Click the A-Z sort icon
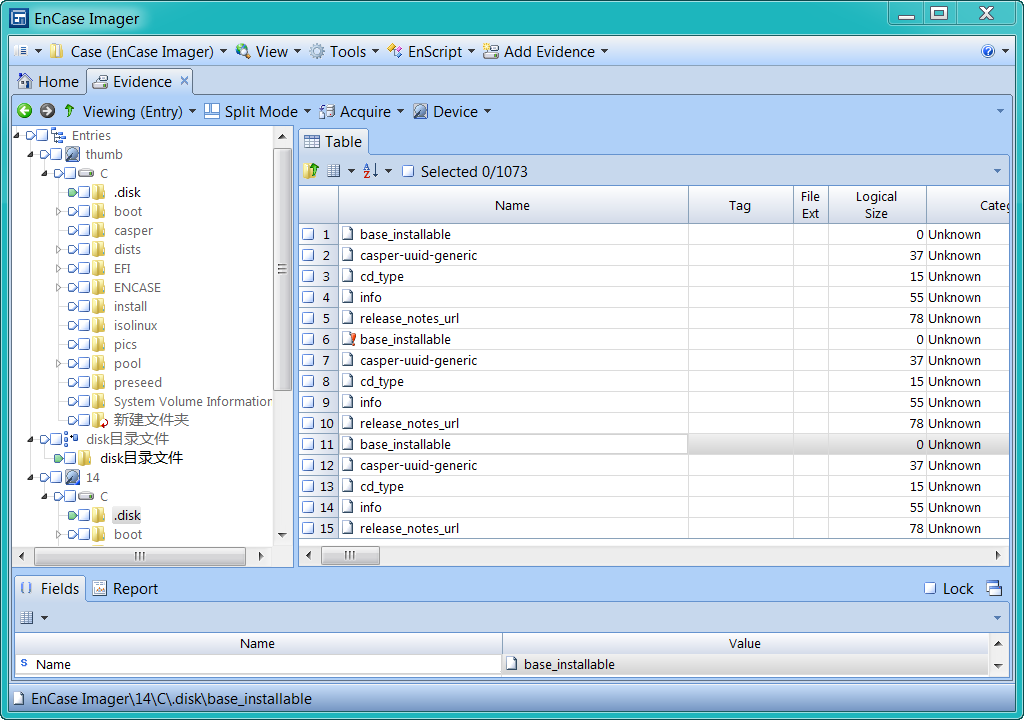1024x720 pixels. tap(370, 171)
